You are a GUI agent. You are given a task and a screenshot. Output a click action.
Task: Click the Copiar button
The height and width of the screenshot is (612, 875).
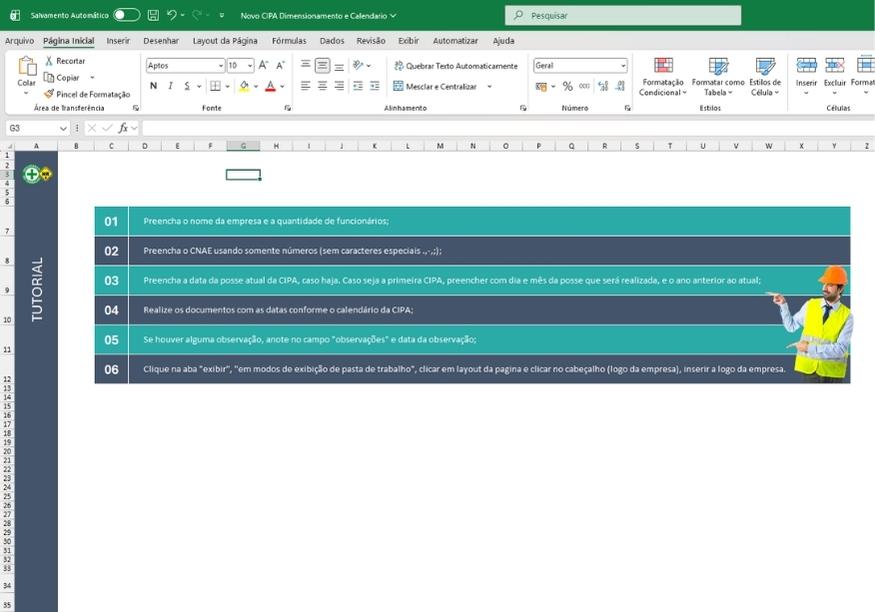[x=61, y=78]
